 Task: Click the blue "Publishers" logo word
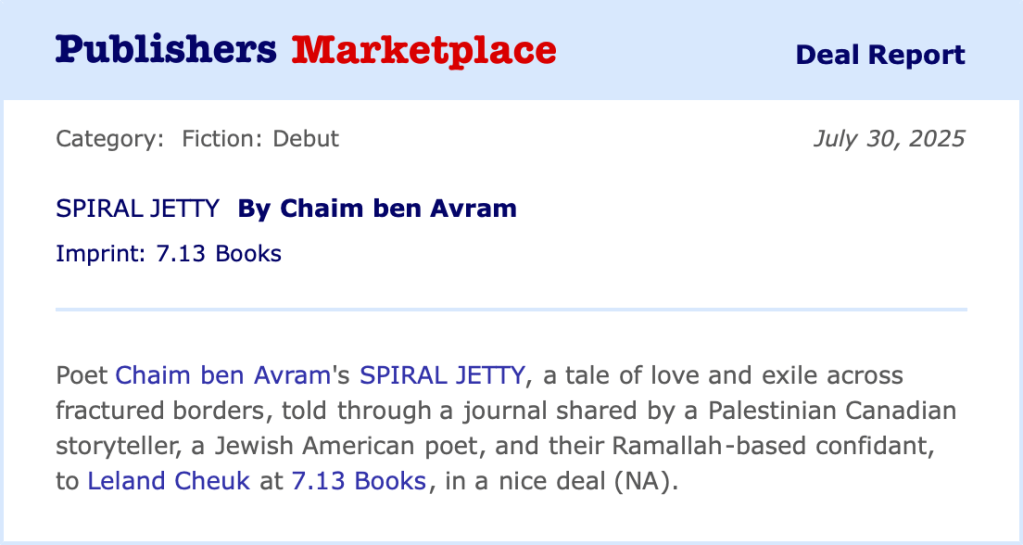(165, 49)
